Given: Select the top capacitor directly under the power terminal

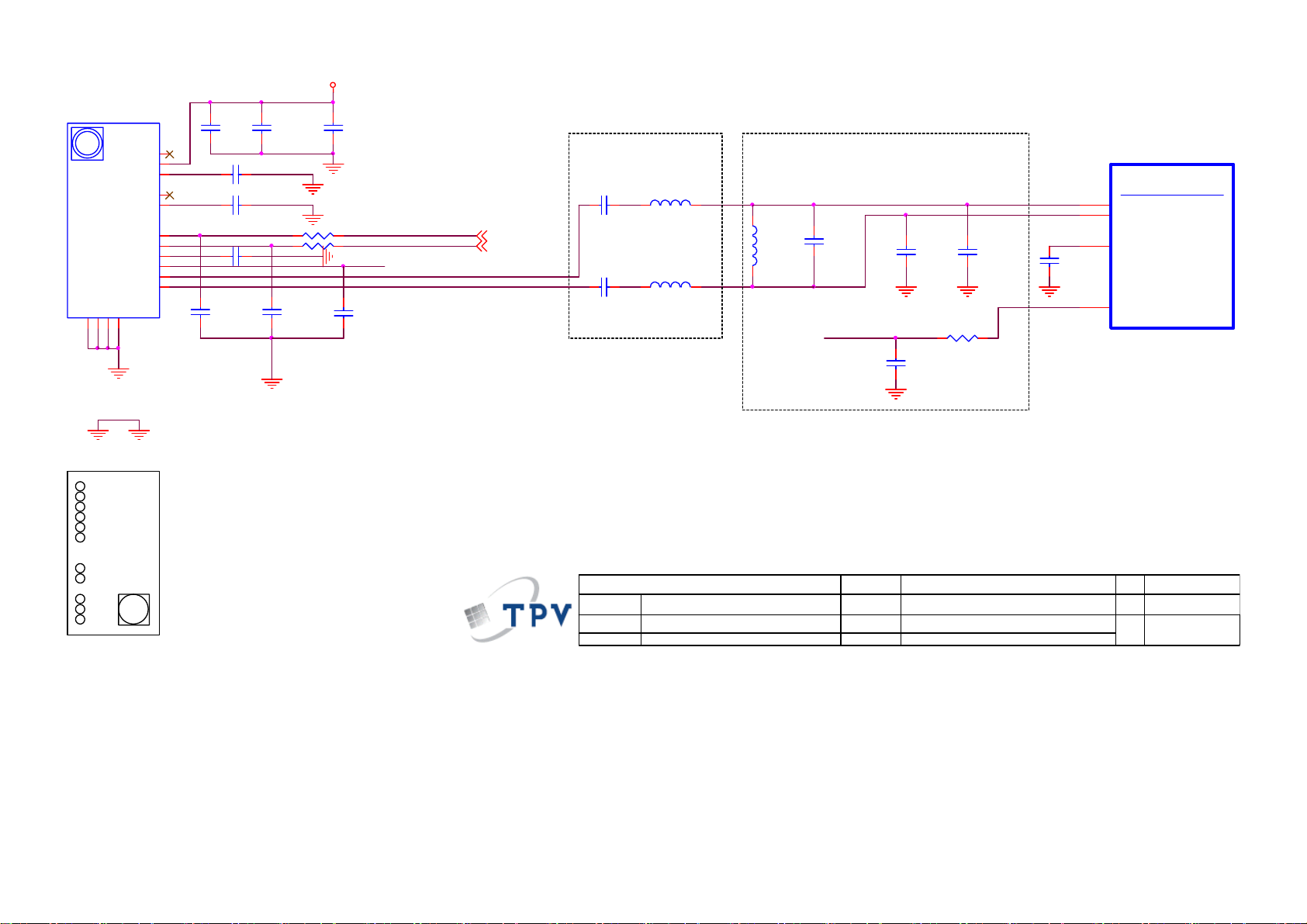Looking at the screenshot, I should coord(333,130).
